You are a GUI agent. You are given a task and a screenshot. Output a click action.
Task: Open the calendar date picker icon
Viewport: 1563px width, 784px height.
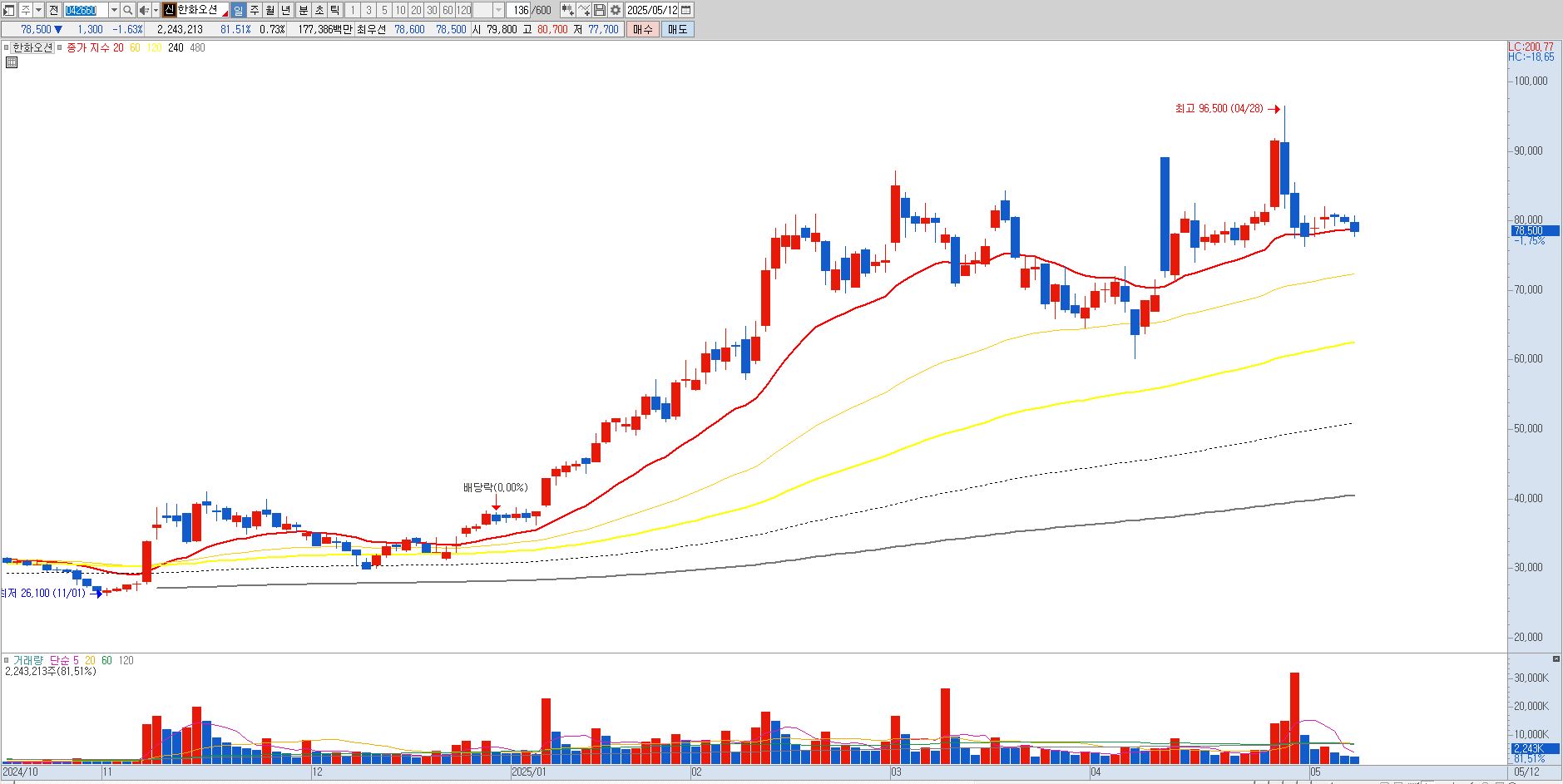click(686, 10)
